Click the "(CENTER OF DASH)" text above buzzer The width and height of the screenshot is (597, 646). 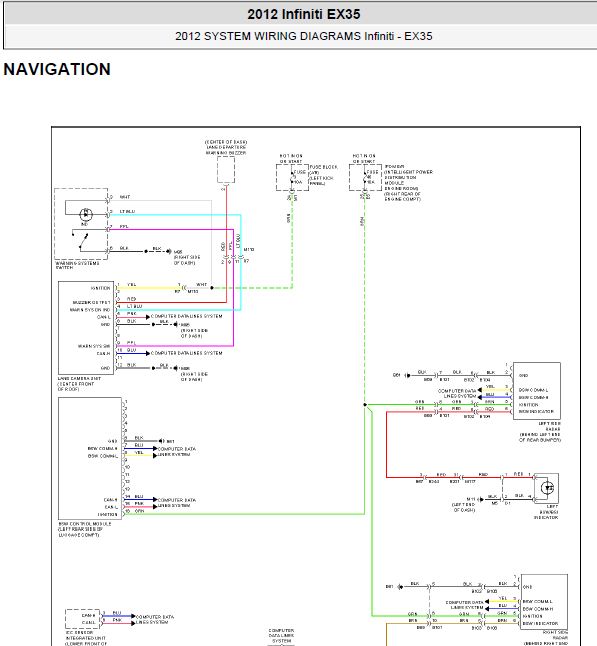pos(226,142)
